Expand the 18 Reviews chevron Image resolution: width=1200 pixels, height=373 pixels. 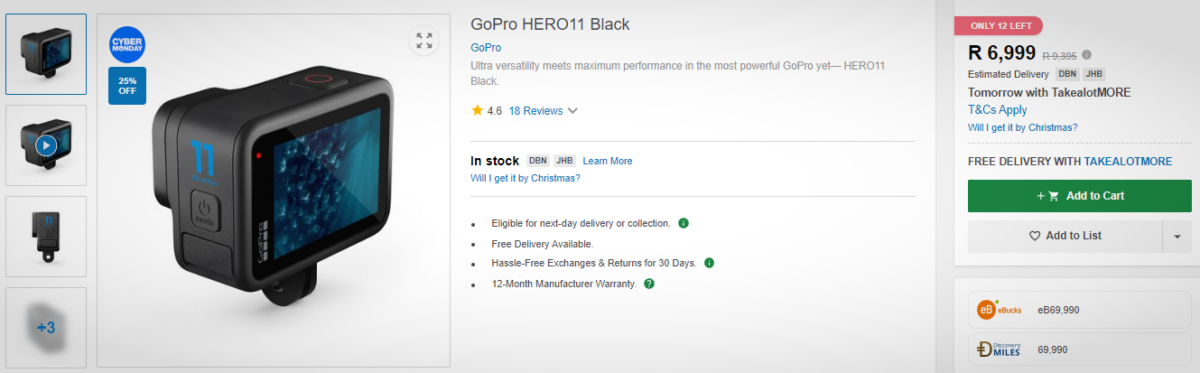pyautogui.click(x=573, y=111)
